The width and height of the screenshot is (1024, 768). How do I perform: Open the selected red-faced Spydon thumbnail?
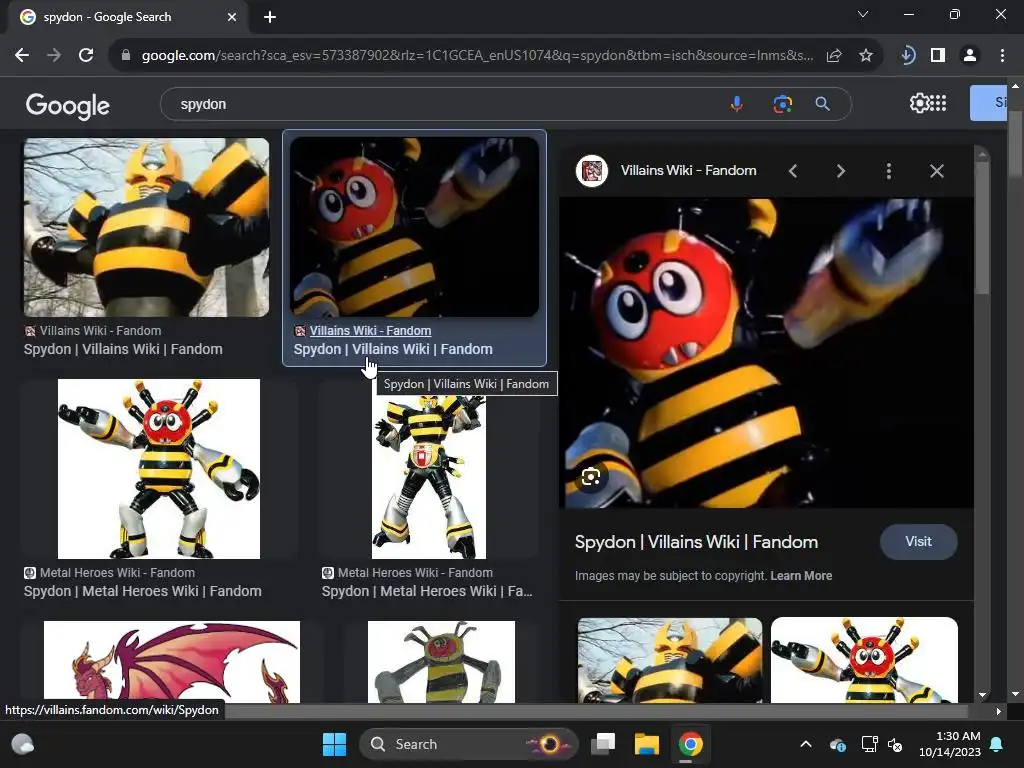coord(415,227)
